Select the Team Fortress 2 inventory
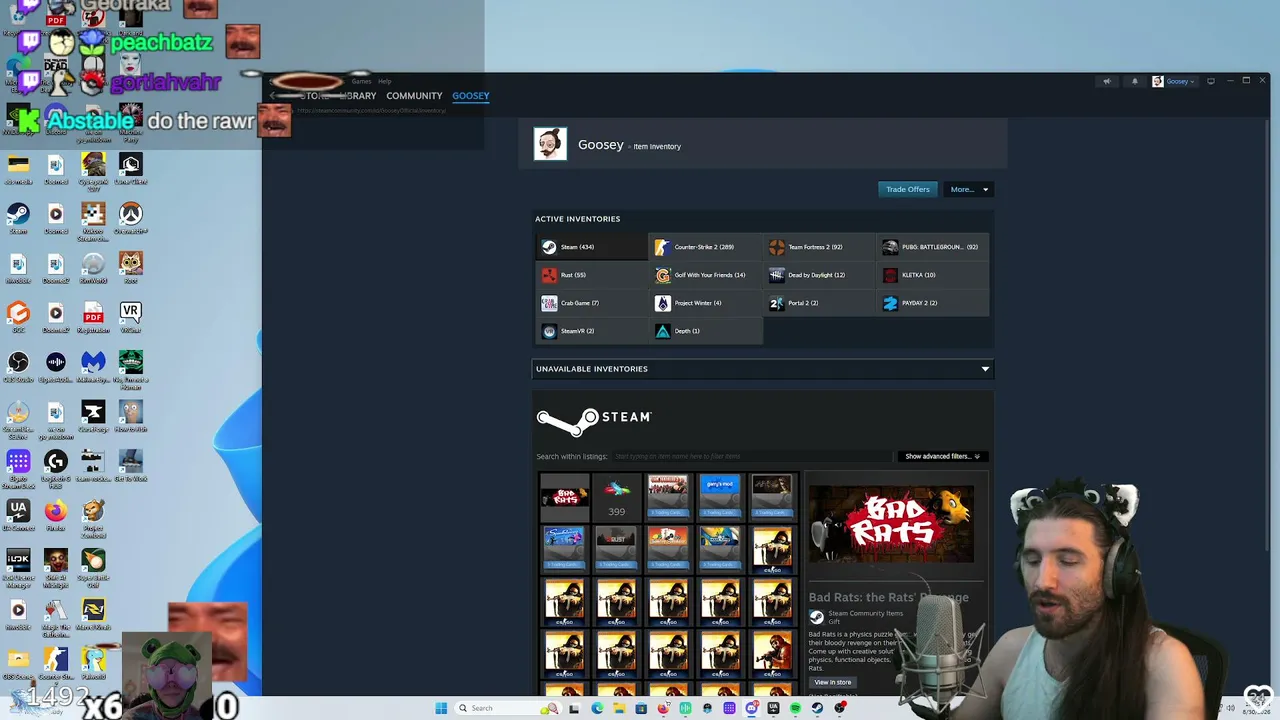 coord(819,247)
